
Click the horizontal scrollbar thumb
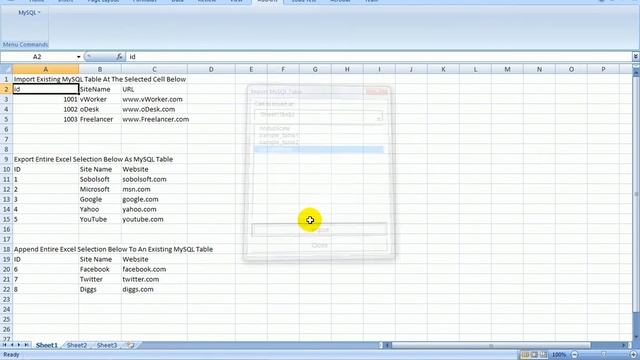(491, 345)
